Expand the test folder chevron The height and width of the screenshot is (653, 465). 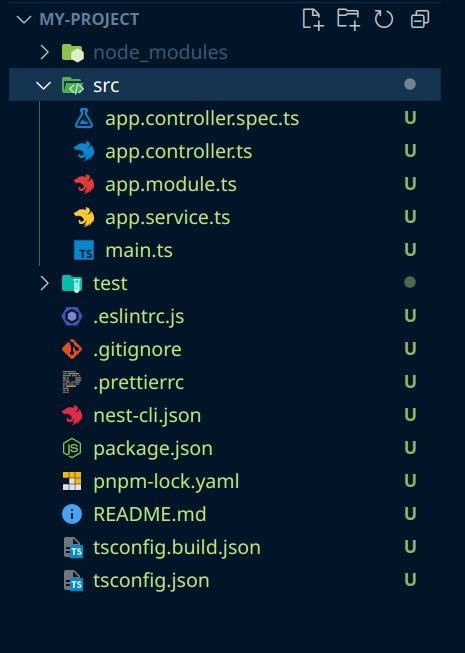point(44,283)
